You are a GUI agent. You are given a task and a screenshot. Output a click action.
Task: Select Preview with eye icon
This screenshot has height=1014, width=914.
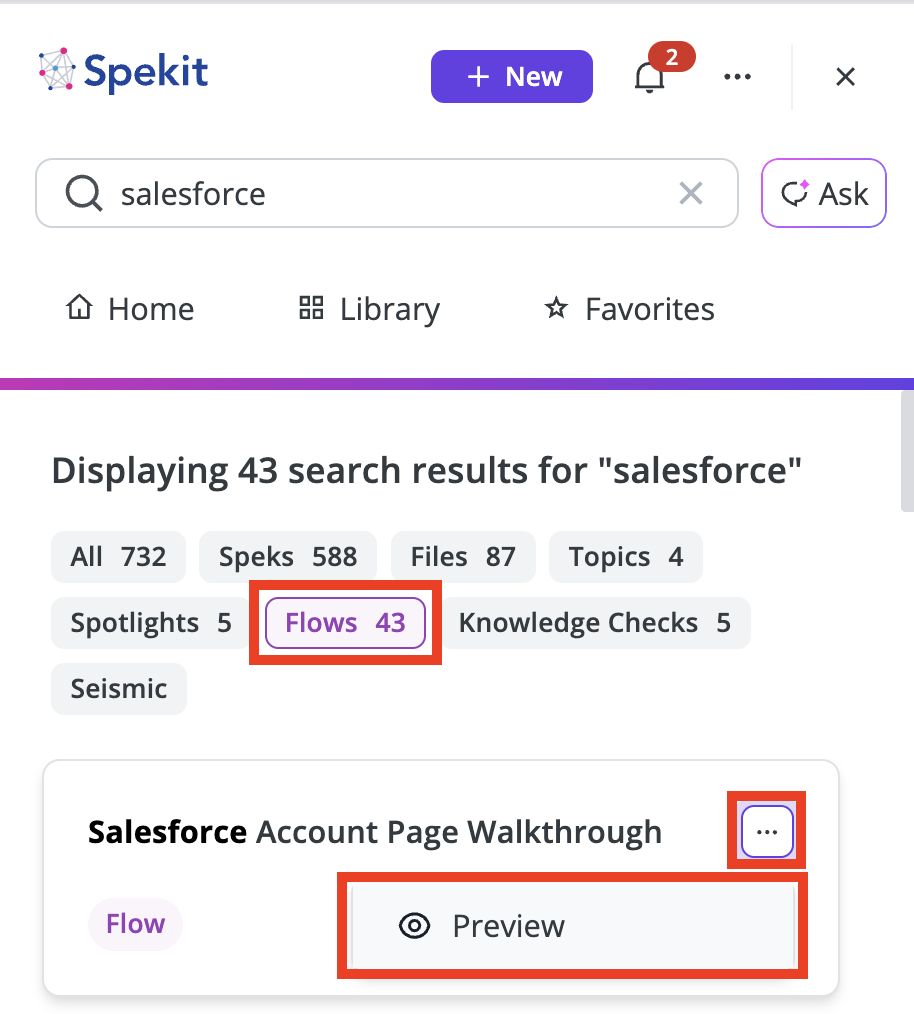(x=572, y=925)
